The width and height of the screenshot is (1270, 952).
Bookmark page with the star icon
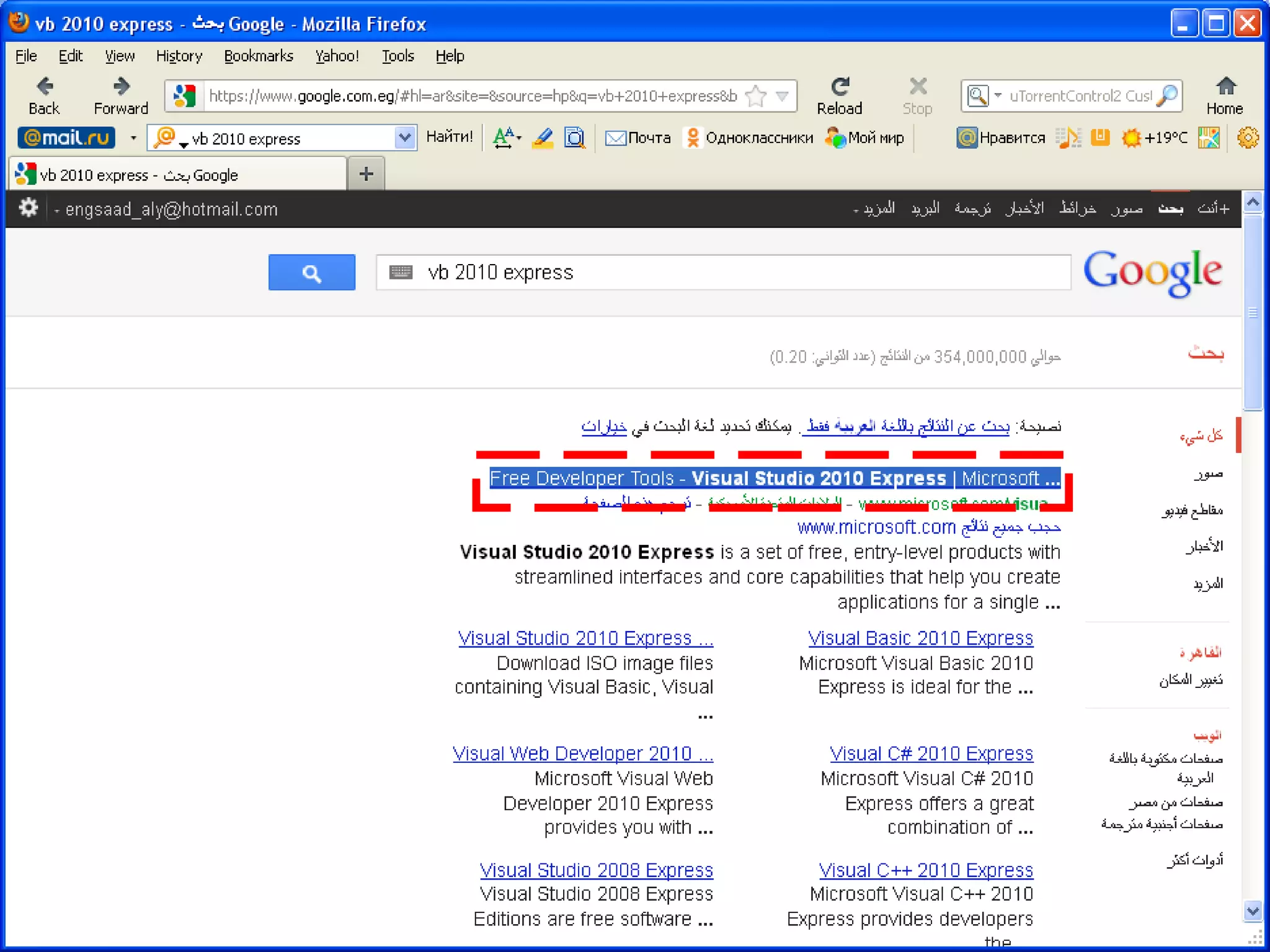[756, 96]
